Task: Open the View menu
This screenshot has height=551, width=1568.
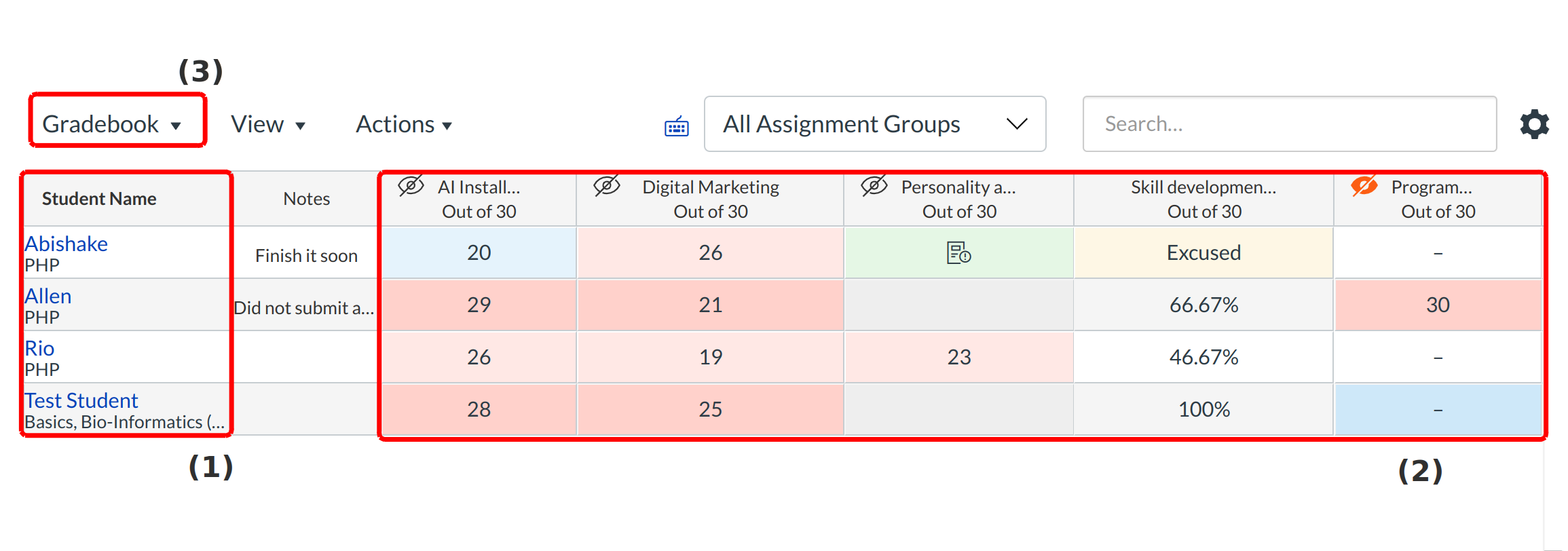Action: (x=267, y=124)
